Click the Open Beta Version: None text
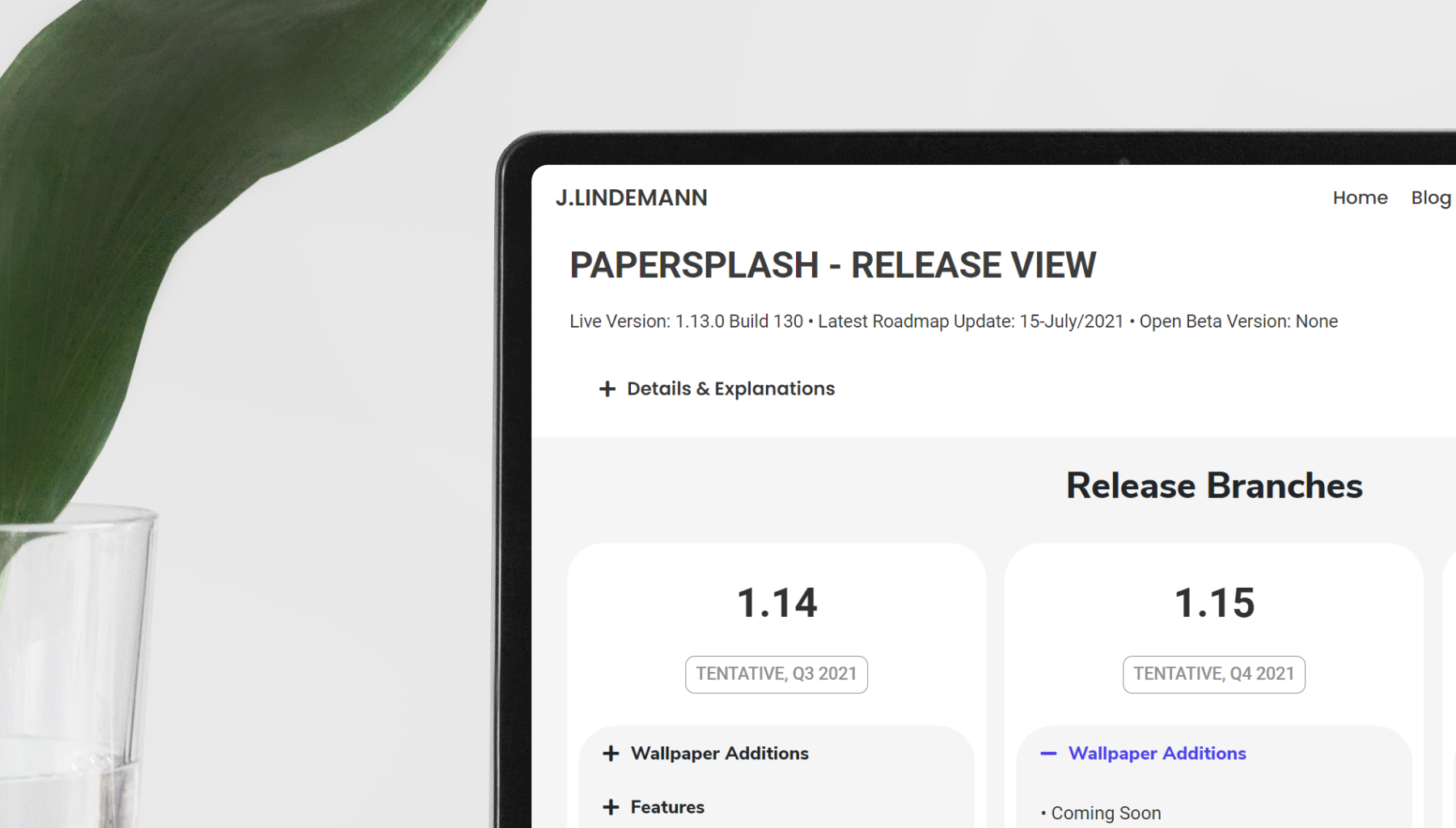The height and width of the screenshot is (828, 1456). coord(1238,322)
